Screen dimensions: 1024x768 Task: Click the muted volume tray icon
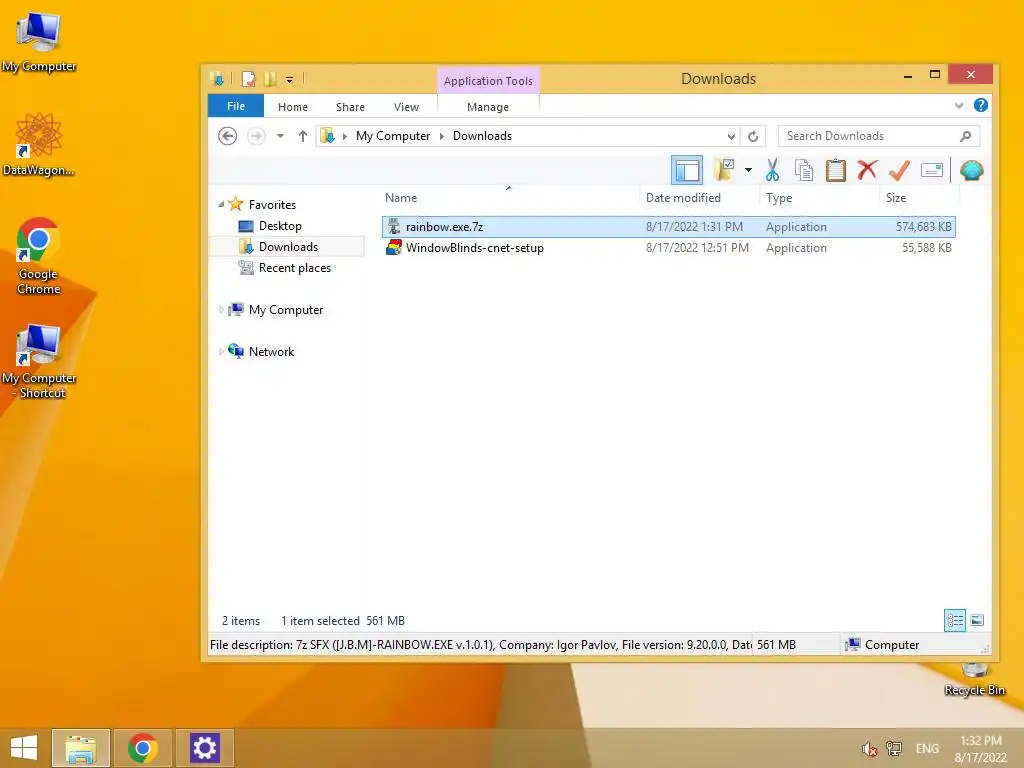coord(869,749)
